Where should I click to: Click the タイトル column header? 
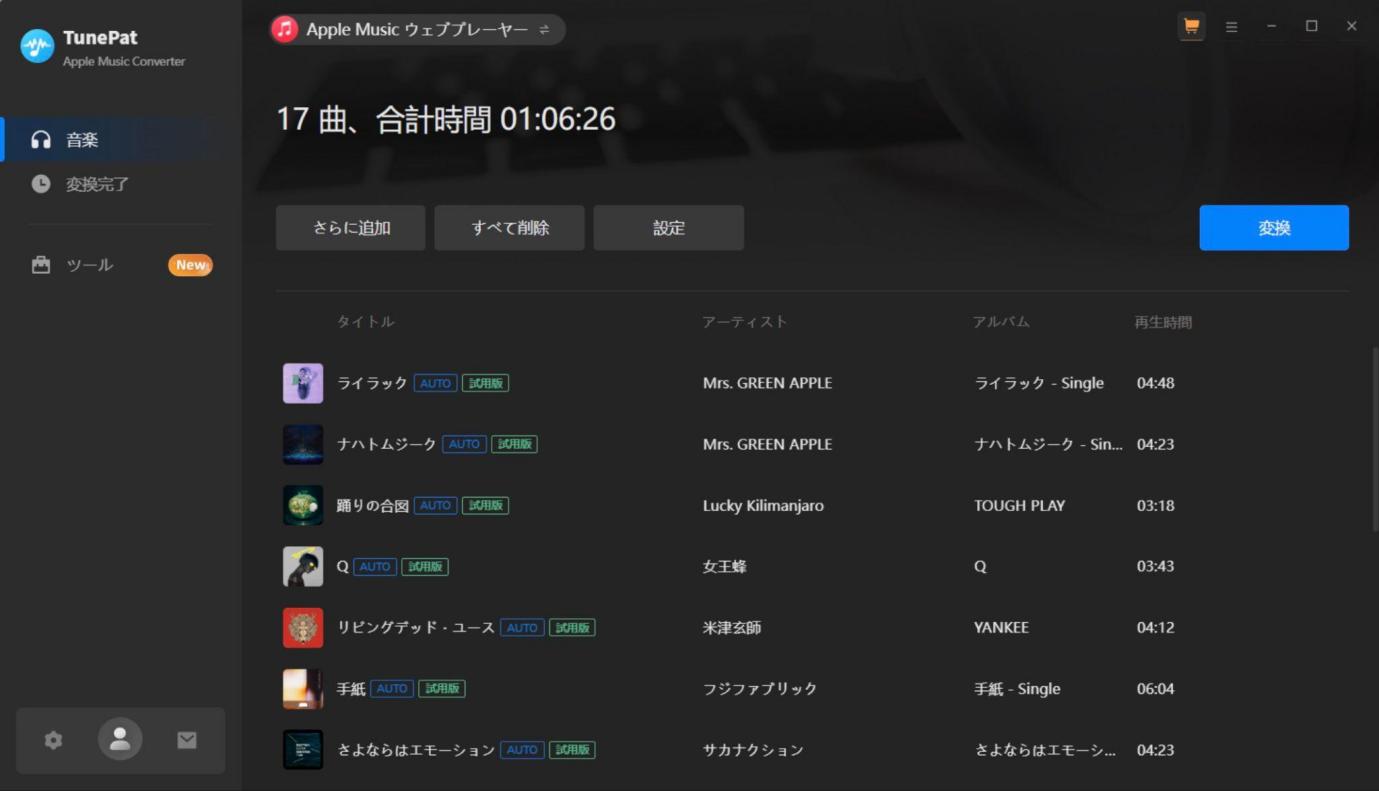tap(366, 322)
